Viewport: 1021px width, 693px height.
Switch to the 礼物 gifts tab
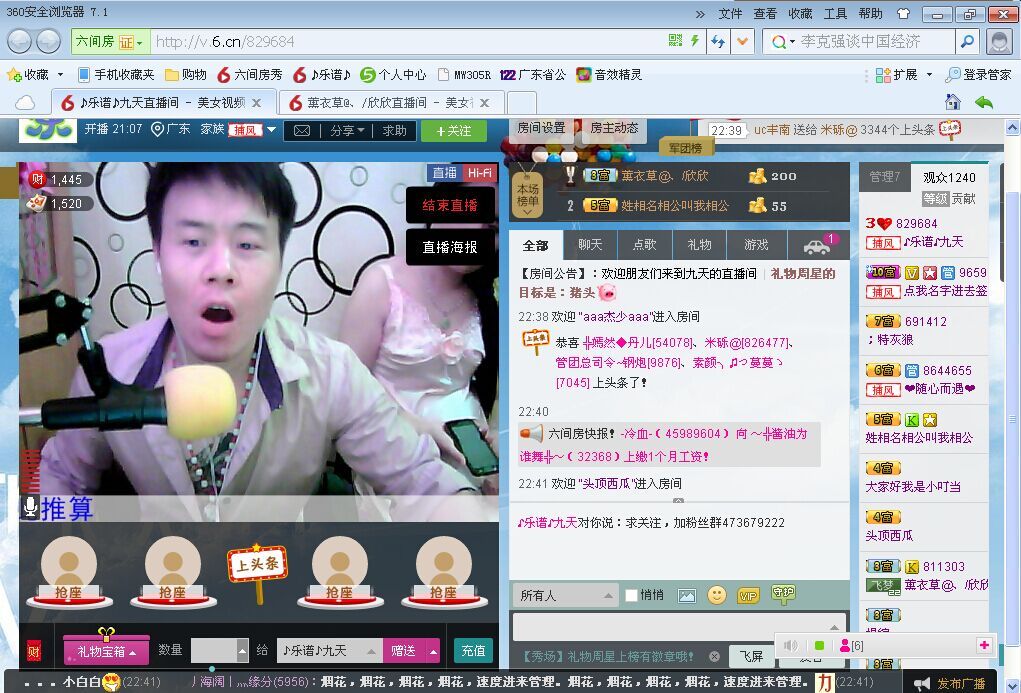(700, 245)
